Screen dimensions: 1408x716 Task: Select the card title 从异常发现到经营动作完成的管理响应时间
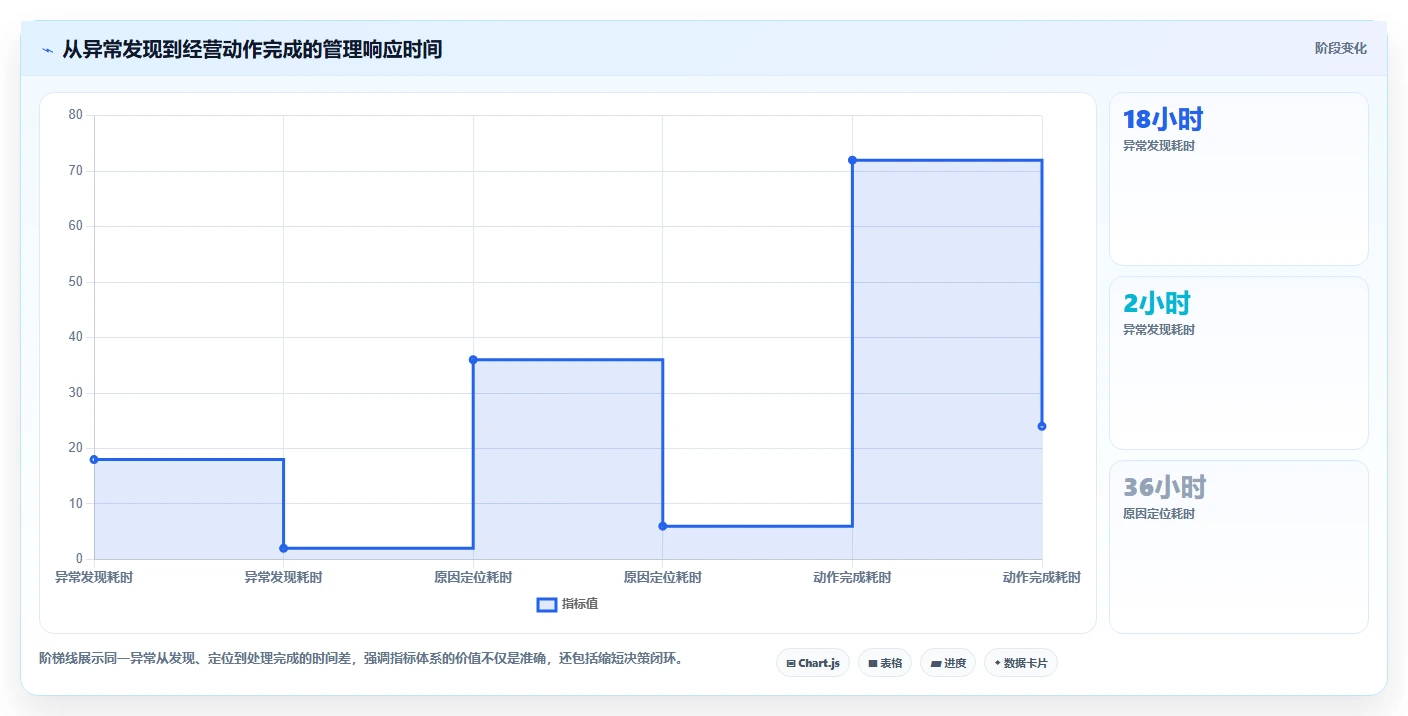[x=252, y=49]
